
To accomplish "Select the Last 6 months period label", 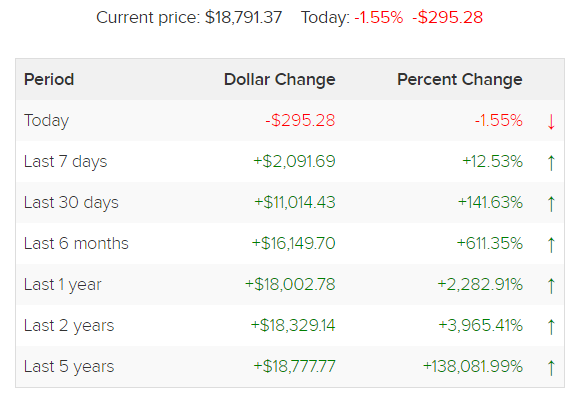I will [x=76, y=243].
